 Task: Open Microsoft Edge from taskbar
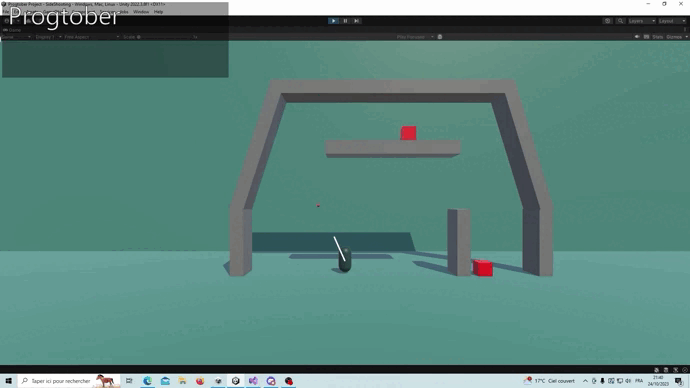147,381
